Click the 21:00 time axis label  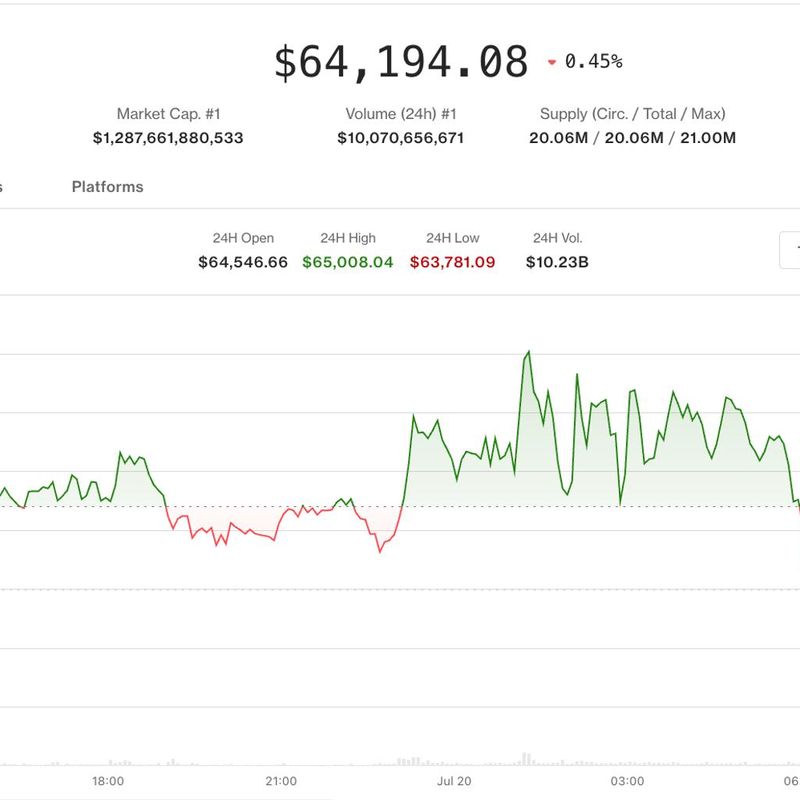281,781
